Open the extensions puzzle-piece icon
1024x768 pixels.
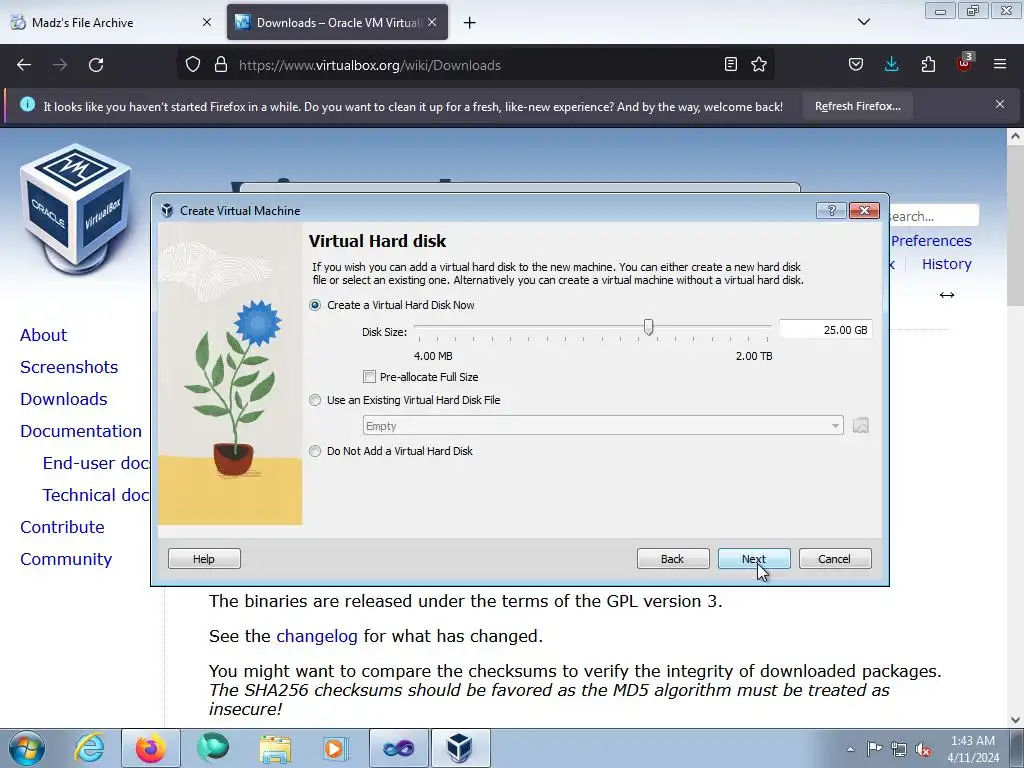(x=928, y=65)
